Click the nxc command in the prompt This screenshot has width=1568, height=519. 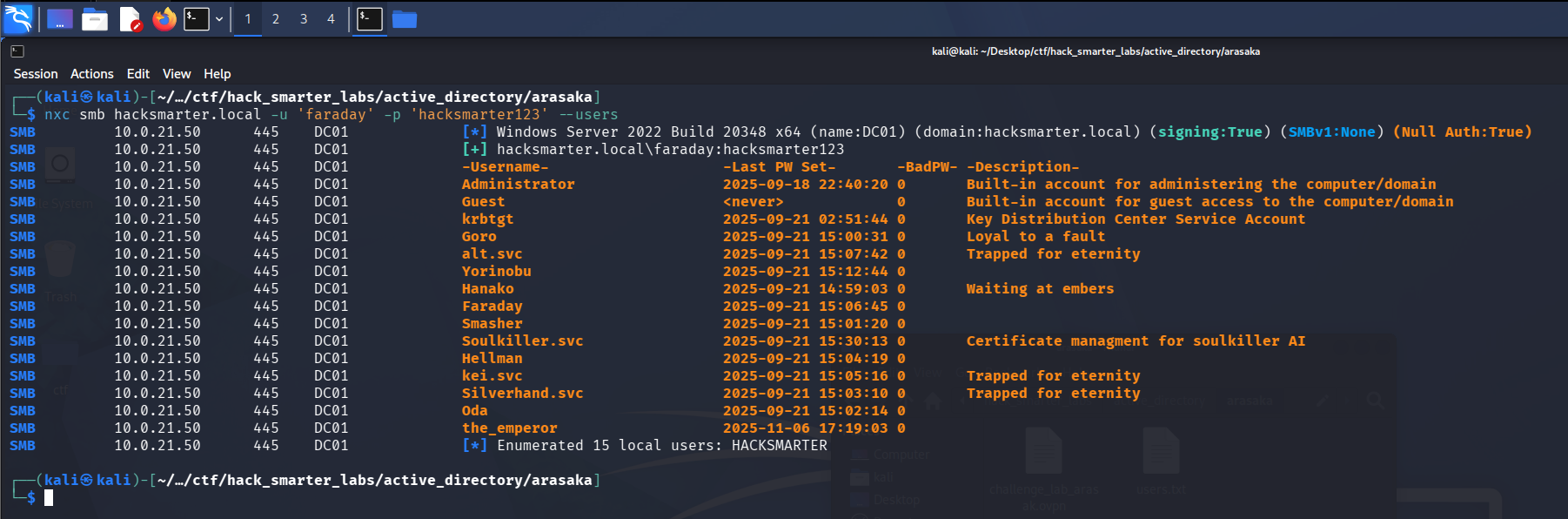pos(57,114)
